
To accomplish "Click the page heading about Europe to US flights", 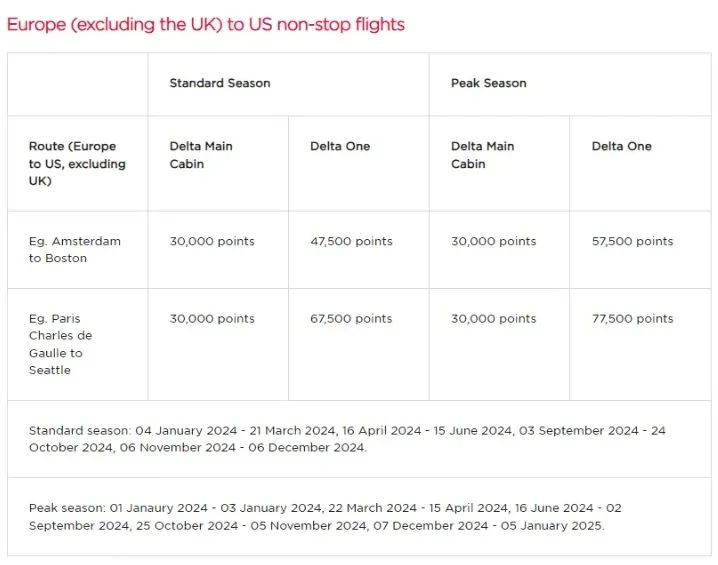I will click(x=206, y=24).
